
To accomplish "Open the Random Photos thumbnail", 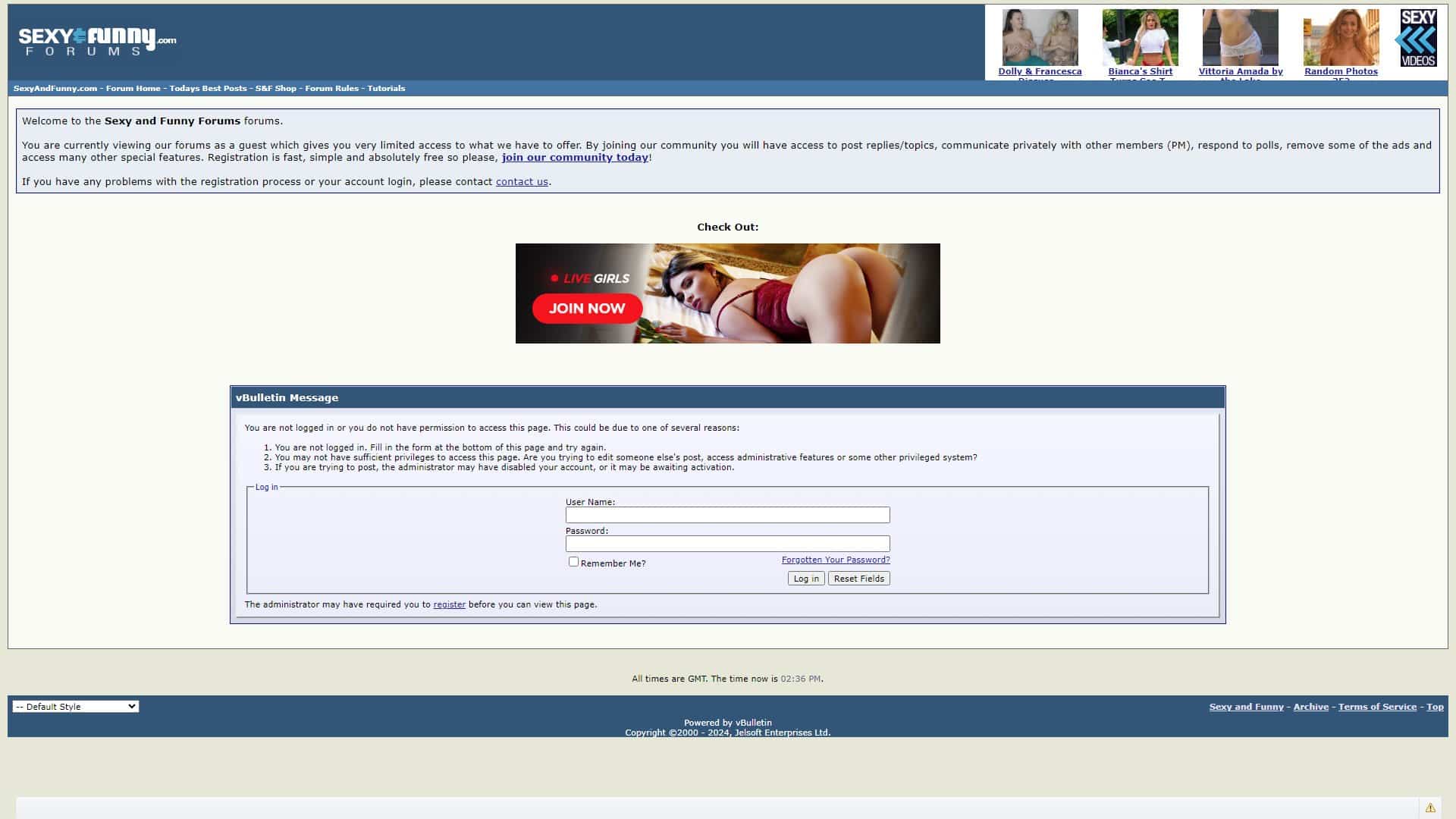I will pyautogui.click(x=1341, y=36).
